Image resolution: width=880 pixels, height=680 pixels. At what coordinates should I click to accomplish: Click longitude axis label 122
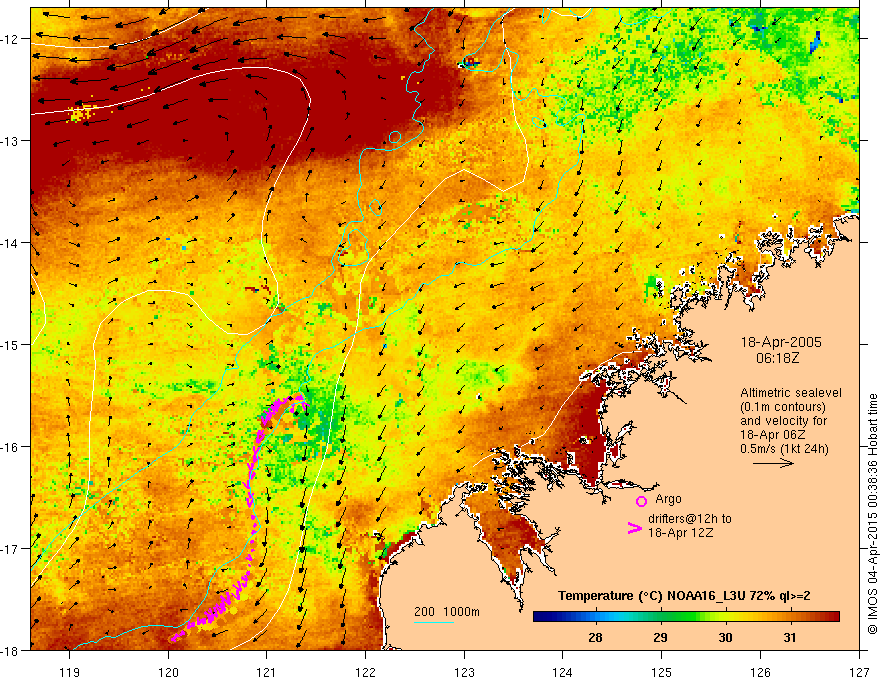(x=365, y=672)
